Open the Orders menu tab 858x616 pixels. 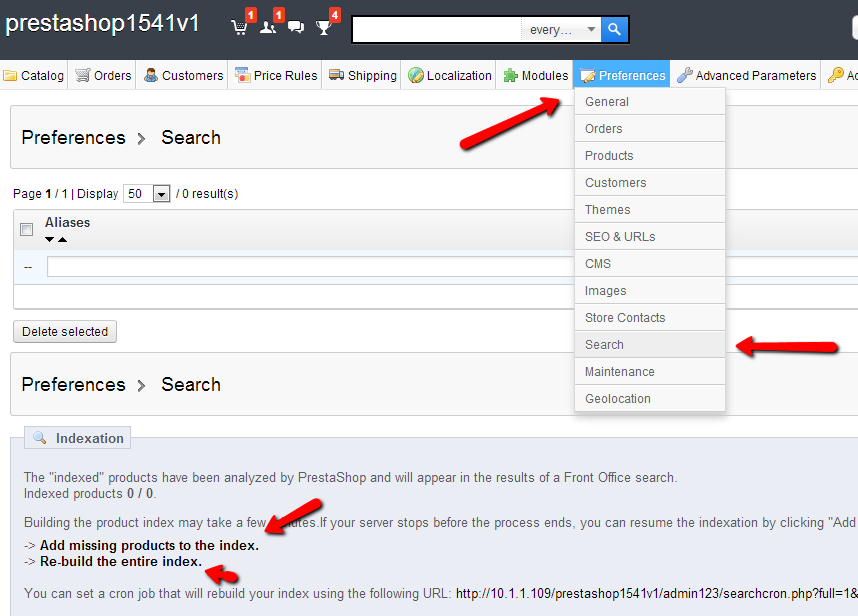click(x=103, y=75)
